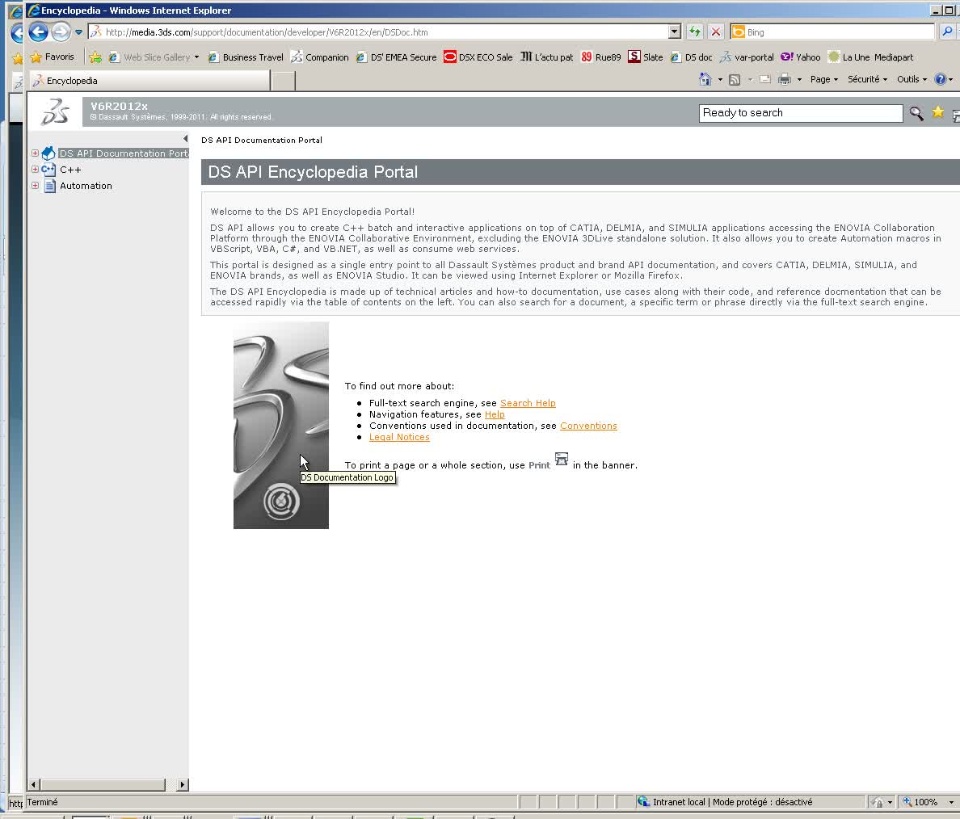Open the Conventions link
960x819 pixels.
click(588, 425)
